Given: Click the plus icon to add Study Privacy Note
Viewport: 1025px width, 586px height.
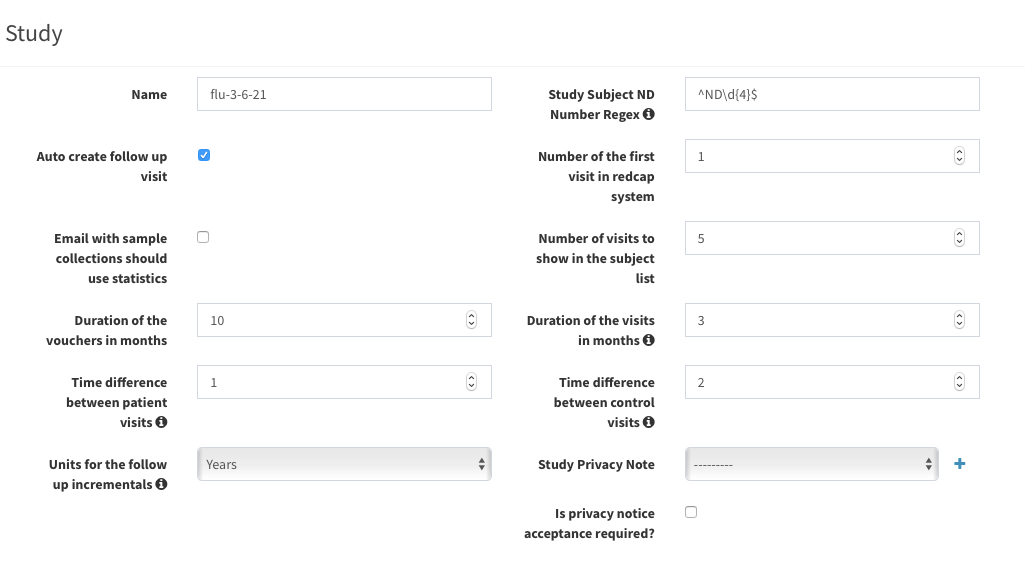Looking at the screenshot, I should point(960,464).
